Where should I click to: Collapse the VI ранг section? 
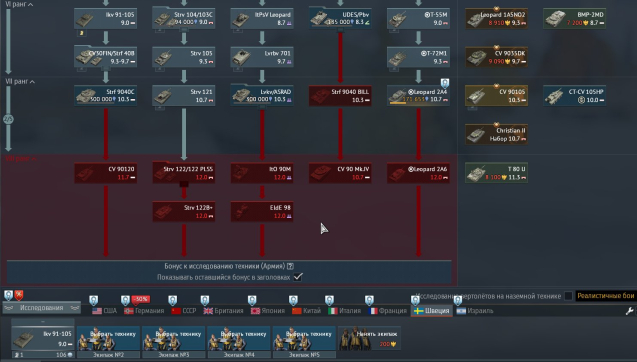click(x=19, y=4)
